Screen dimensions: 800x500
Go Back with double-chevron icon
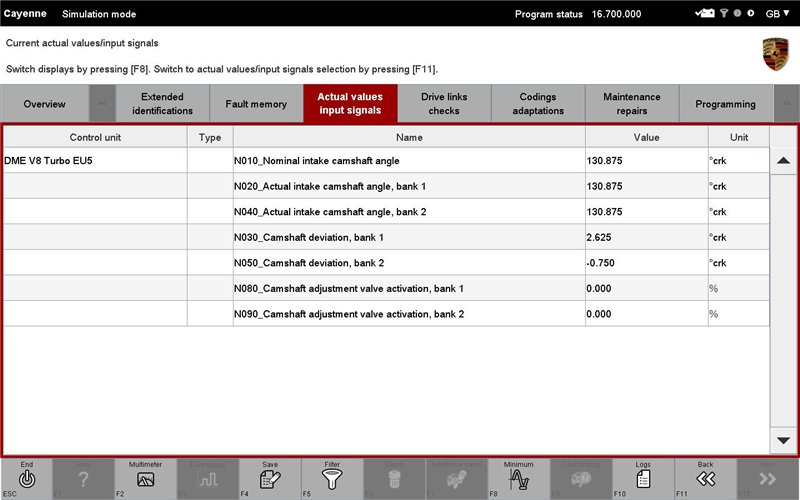click(705, 479)
